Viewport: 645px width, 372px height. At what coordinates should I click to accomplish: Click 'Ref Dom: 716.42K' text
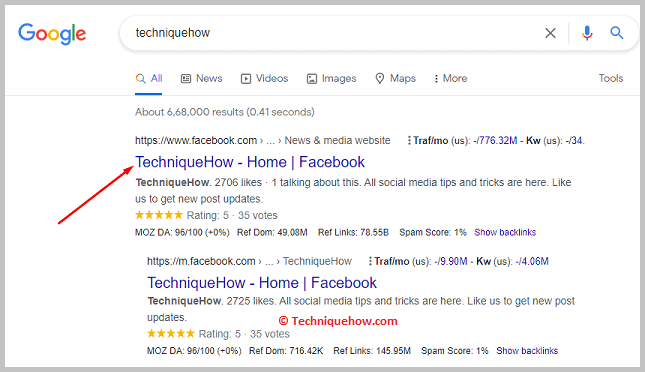tap(286, 351)
